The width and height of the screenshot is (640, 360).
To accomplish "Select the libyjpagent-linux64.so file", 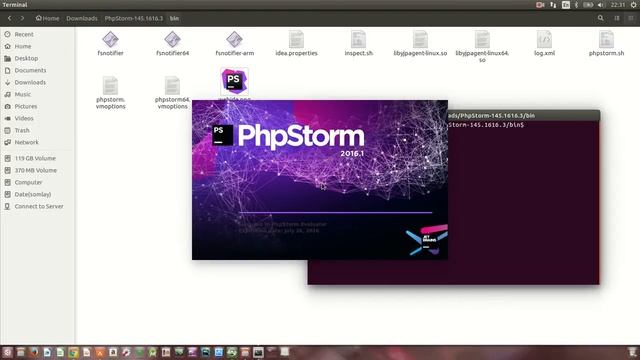I will [482, 46].
